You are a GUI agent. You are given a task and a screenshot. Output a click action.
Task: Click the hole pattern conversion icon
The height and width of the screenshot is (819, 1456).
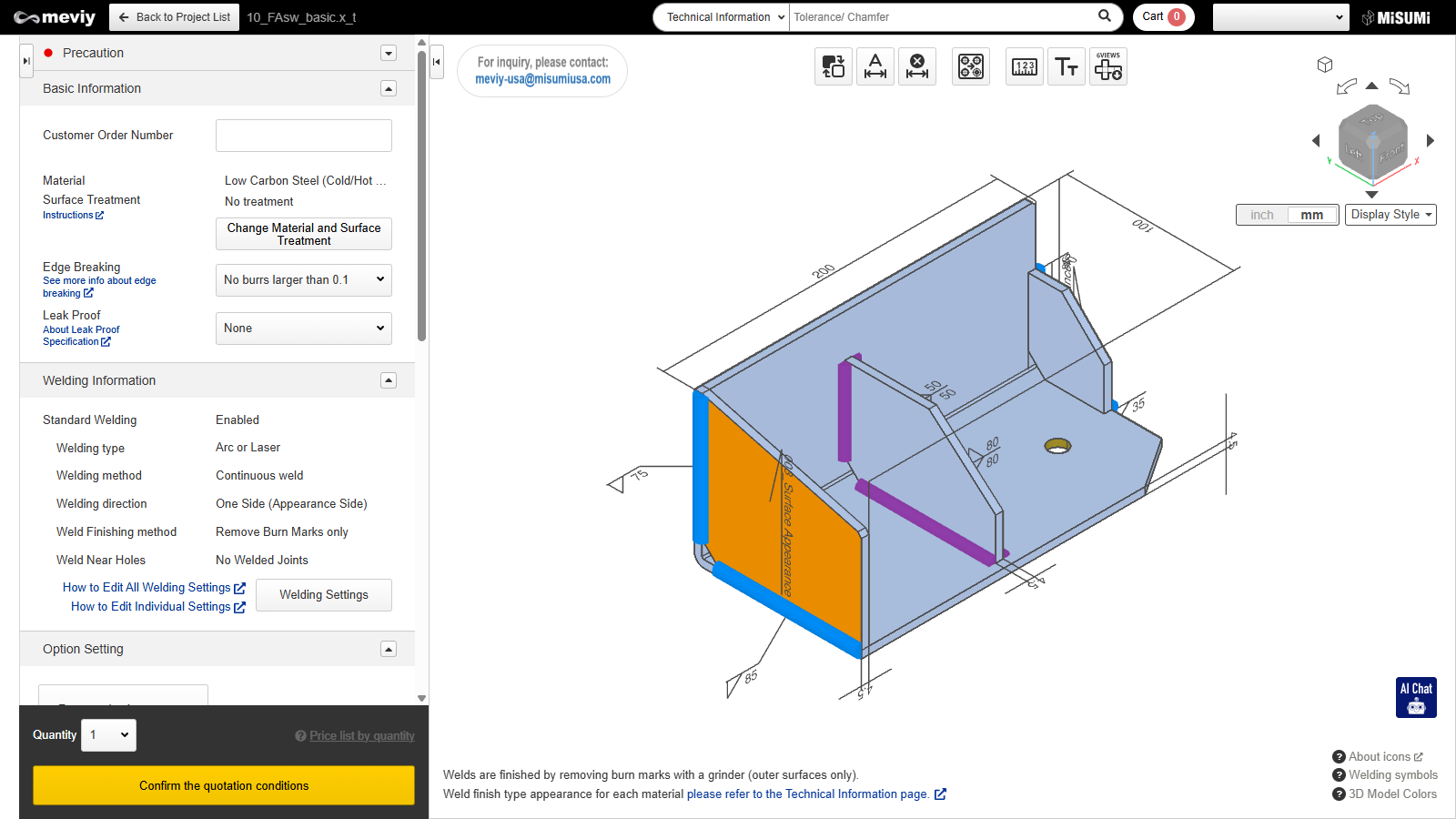point(970,66)
